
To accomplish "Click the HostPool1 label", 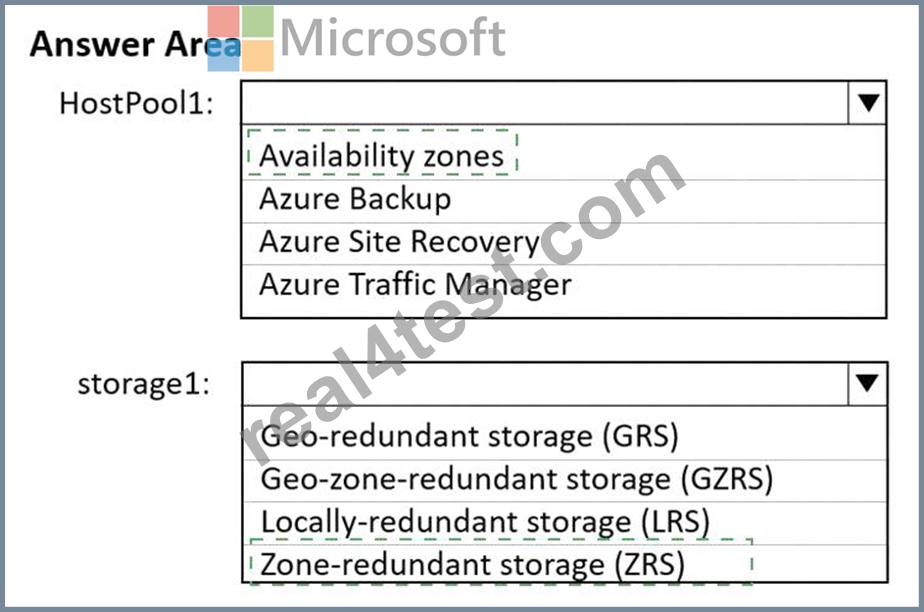I will coord(136,103).
